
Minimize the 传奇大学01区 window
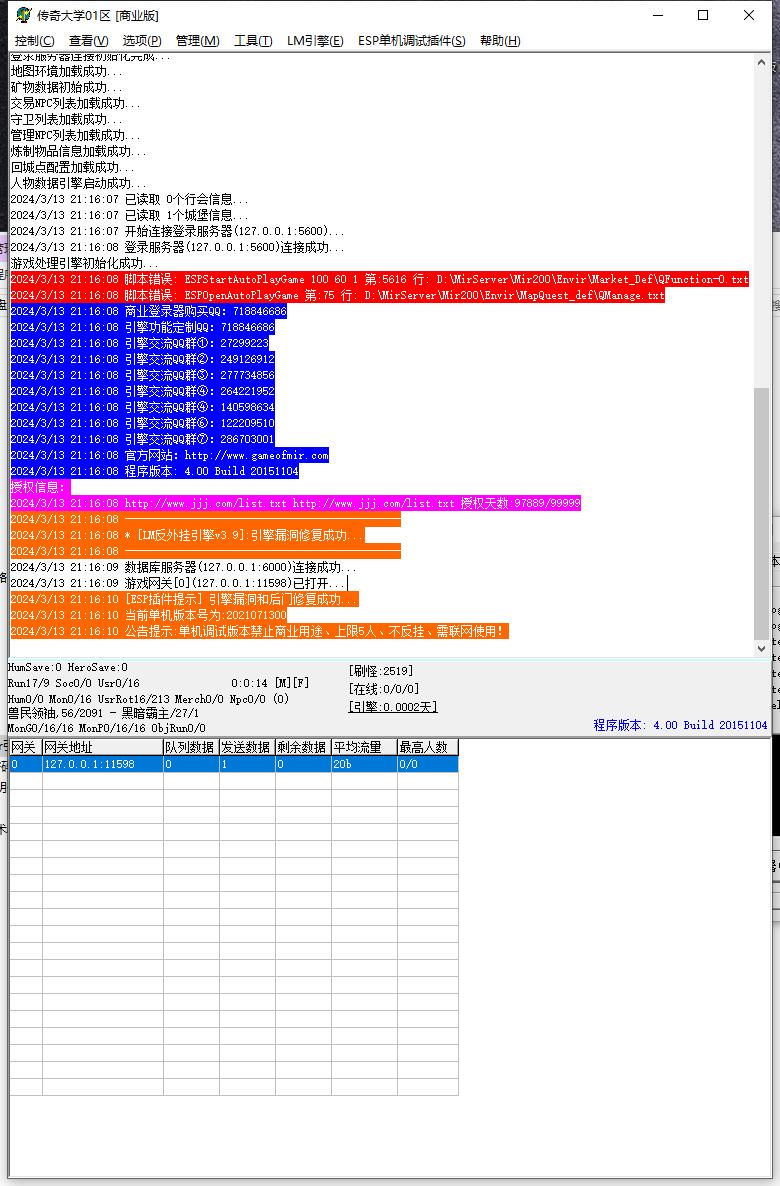[x=658, y=15]
